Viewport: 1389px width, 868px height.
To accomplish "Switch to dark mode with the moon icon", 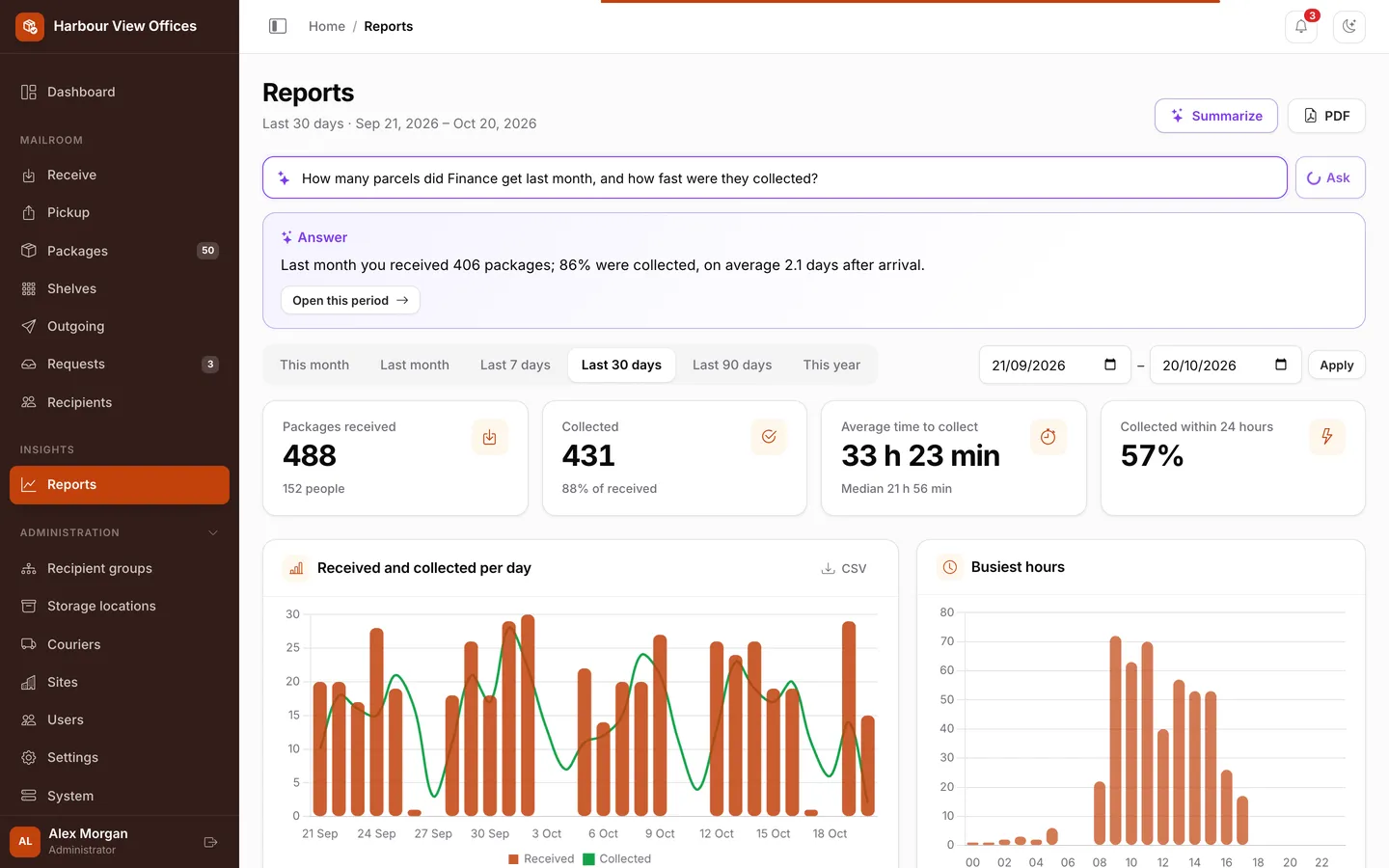I will tap(1349, 26).
